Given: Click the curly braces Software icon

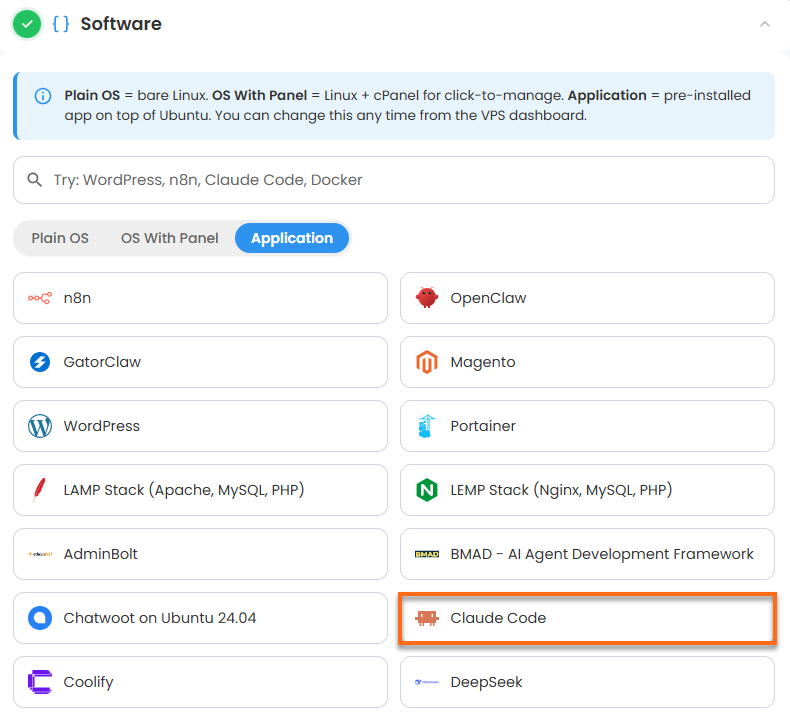Looking at the screenshot, I should (x=61, y=24).
